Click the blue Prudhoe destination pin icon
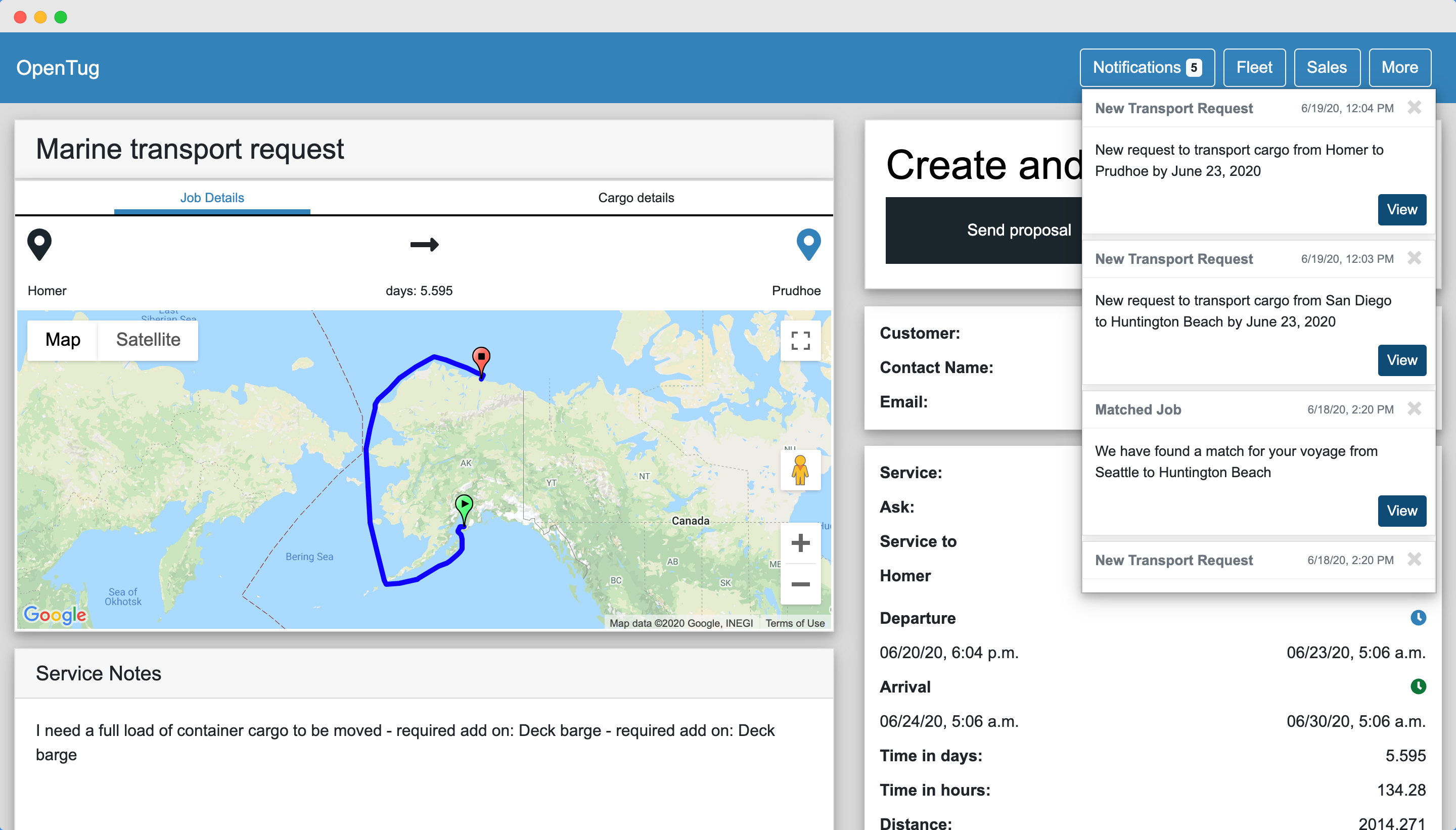 [808, 245]
